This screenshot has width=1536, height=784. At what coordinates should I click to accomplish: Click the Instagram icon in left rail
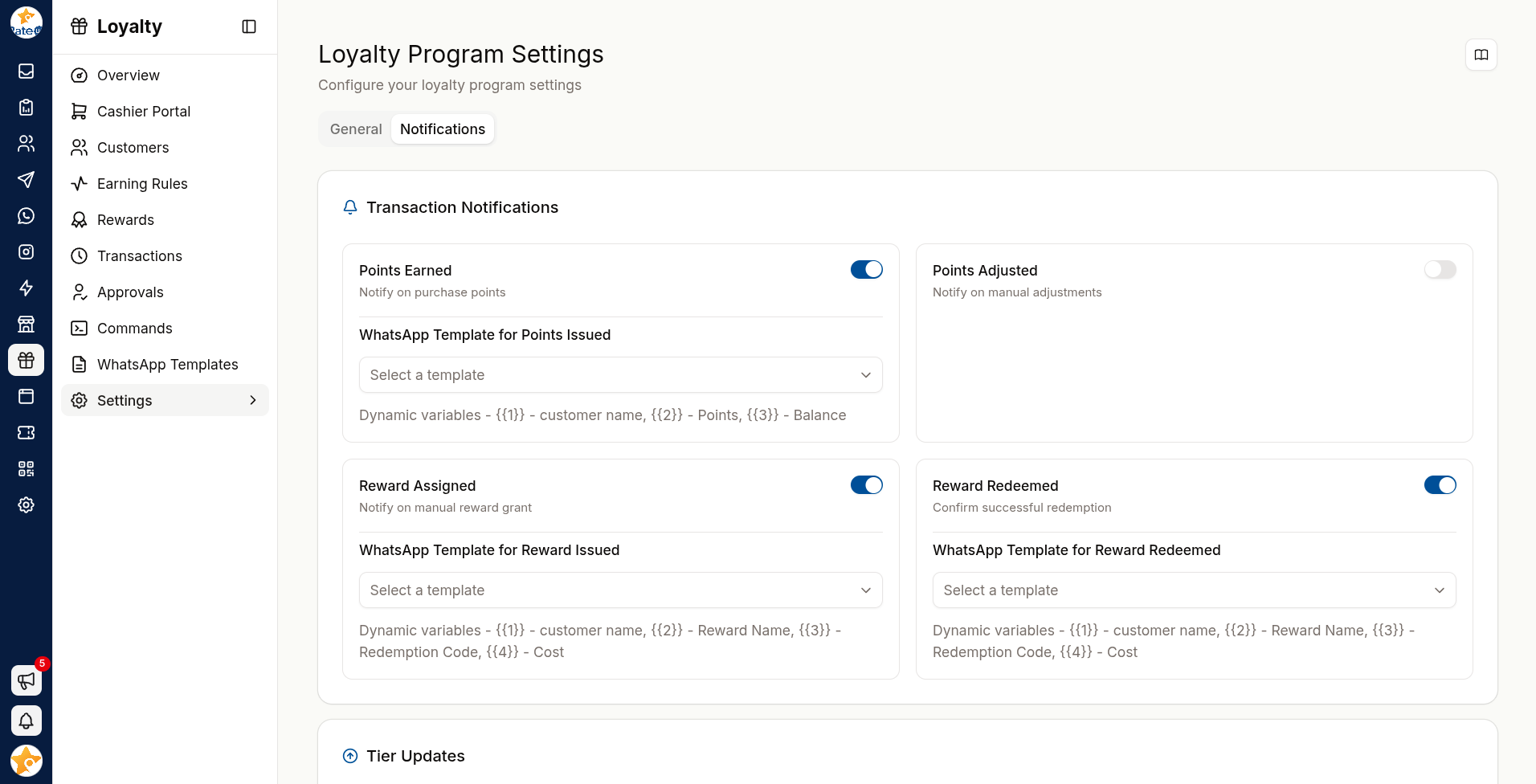(27, 252)
